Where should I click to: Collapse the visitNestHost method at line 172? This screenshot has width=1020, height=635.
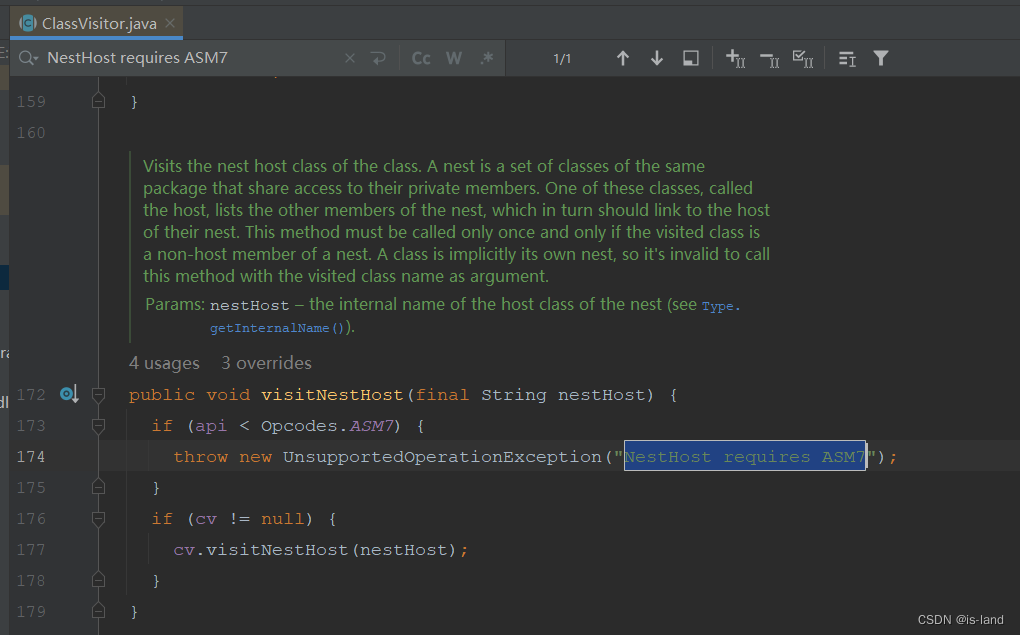(x=98, y=394)
